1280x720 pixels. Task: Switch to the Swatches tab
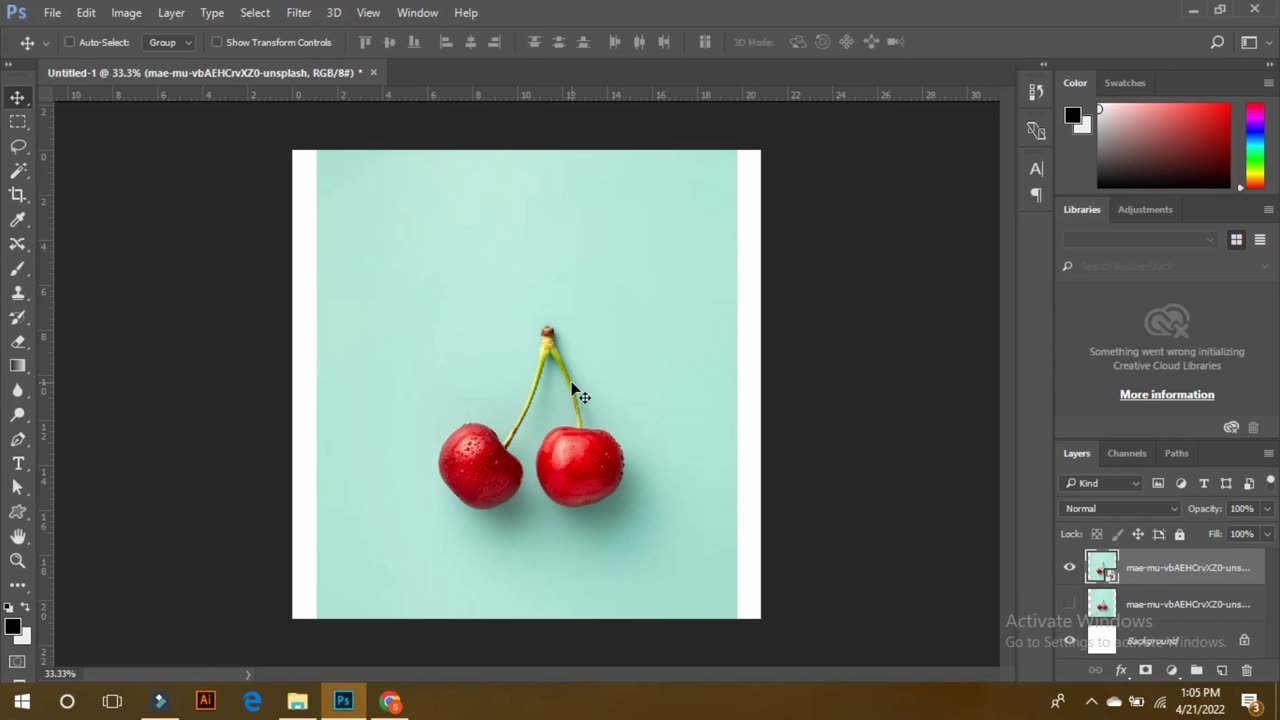click(1125, 83)
